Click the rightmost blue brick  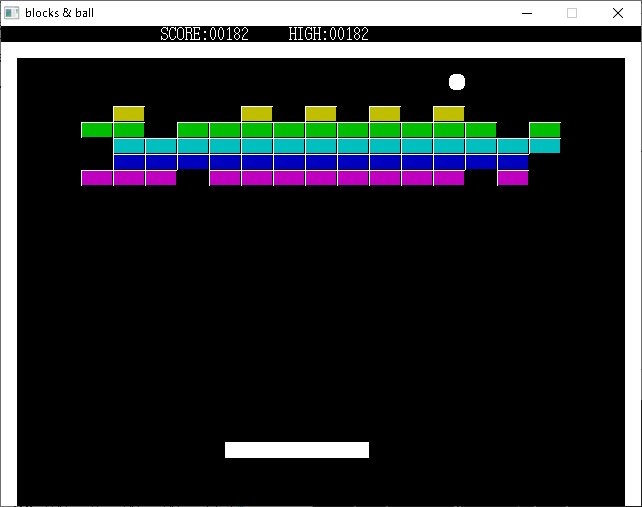[x=513, y=162]
